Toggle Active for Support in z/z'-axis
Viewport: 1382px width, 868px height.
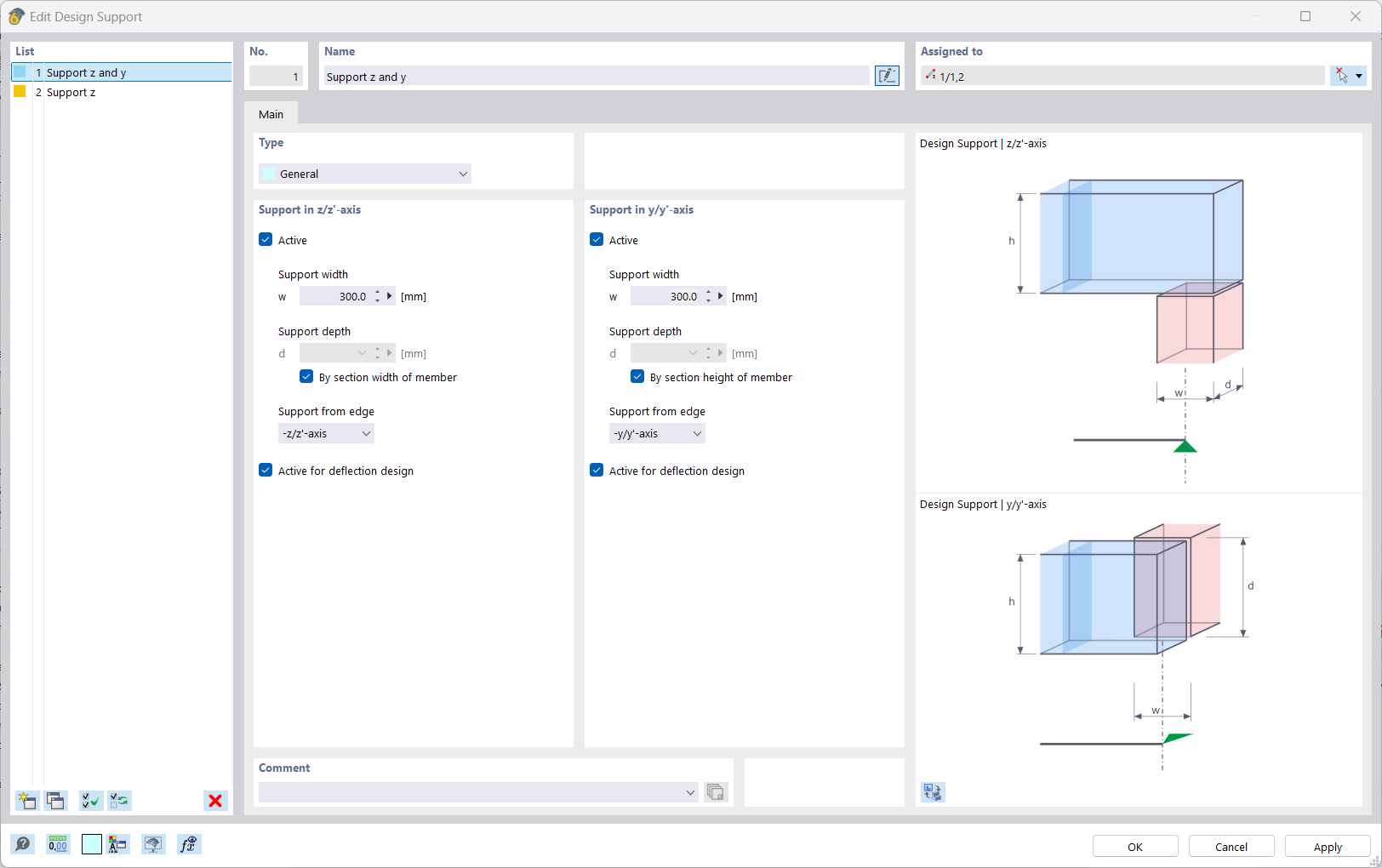(x=266, y=239)
